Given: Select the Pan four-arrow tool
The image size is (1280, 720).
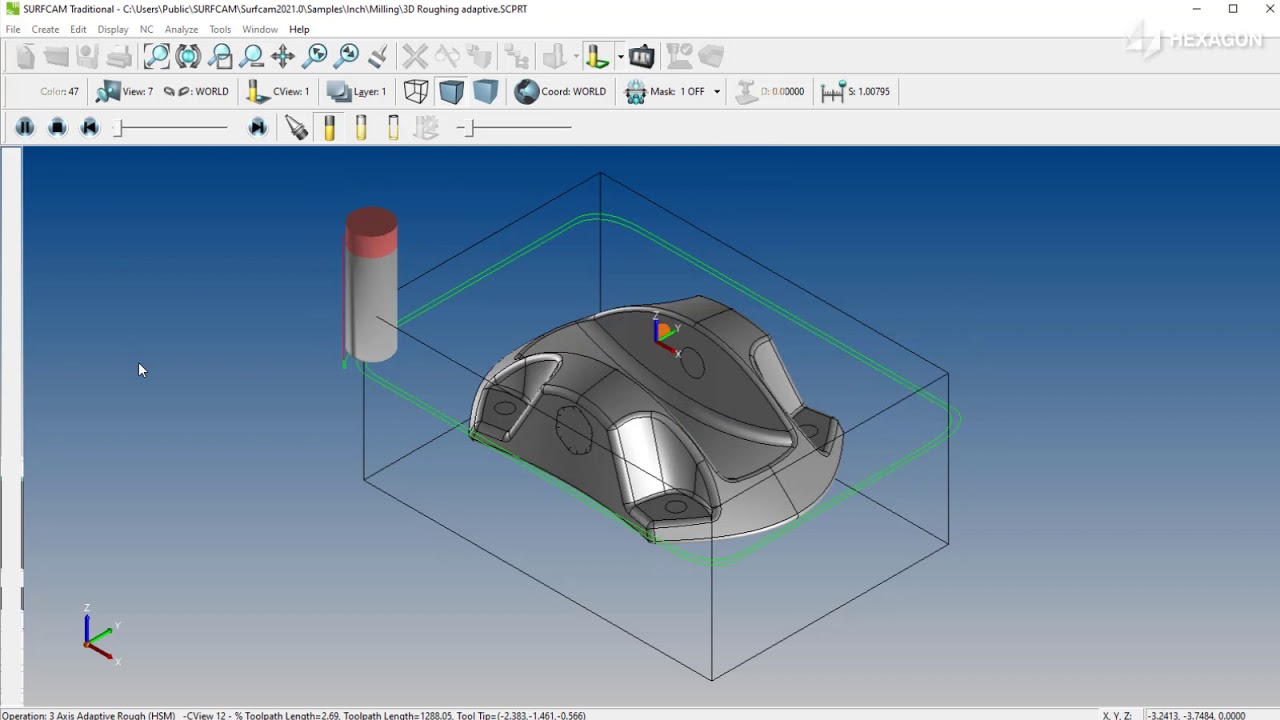Looking at the screenshot, I should pos(283,57).
